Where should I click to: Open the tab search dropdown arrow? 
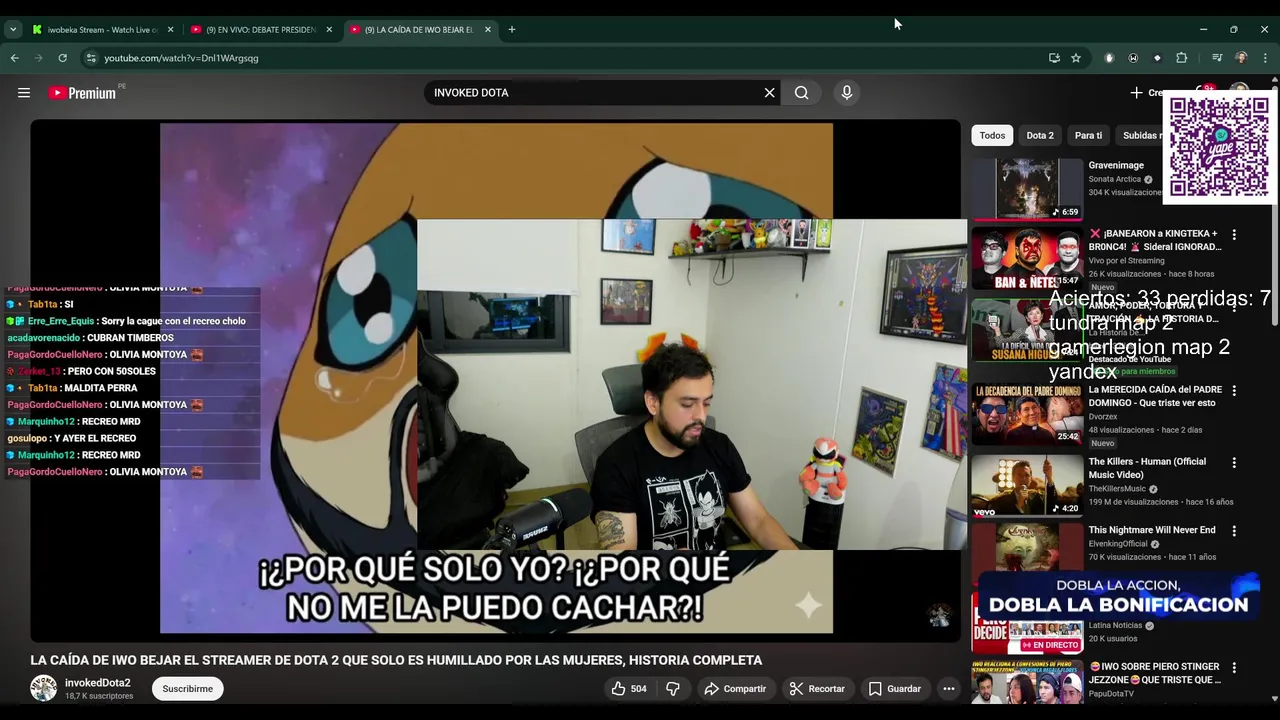13,30
